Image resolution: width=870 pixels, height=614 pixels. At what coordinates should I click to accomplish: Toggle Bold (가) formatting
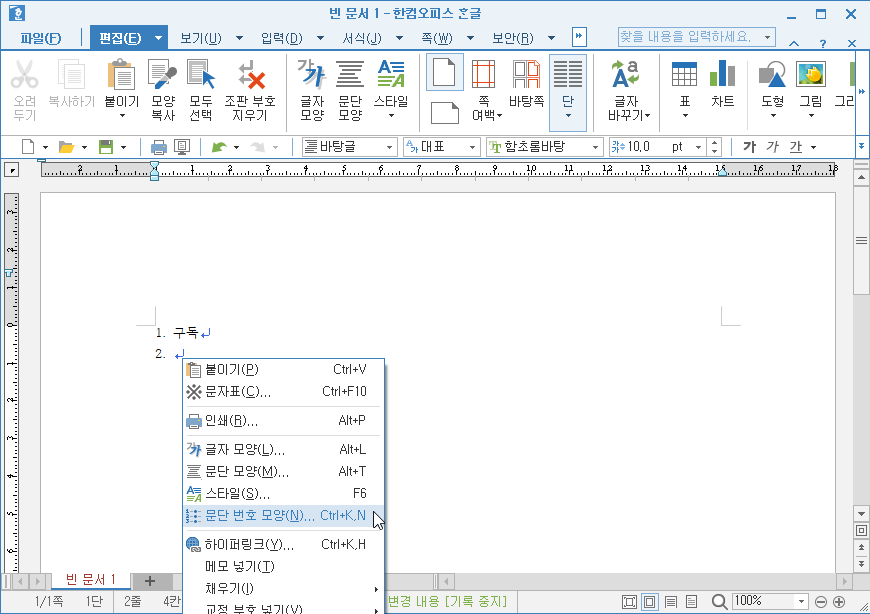(749, 147)
